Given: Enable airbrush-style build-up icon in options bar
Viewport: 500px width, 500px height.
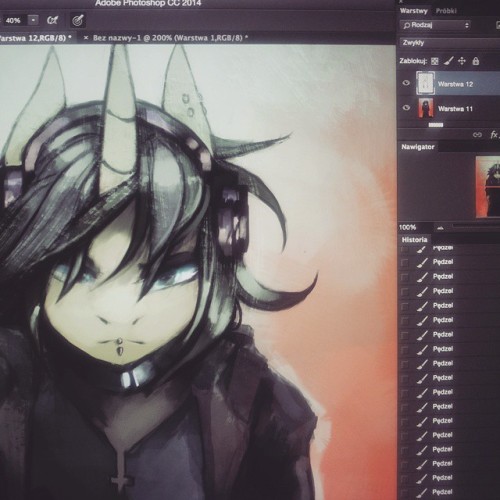Looking at the screenshot, I should click(52, 21).
